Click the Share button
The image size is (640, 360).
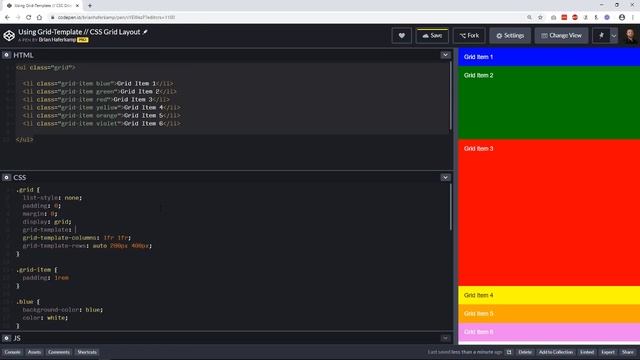(628, 352)
